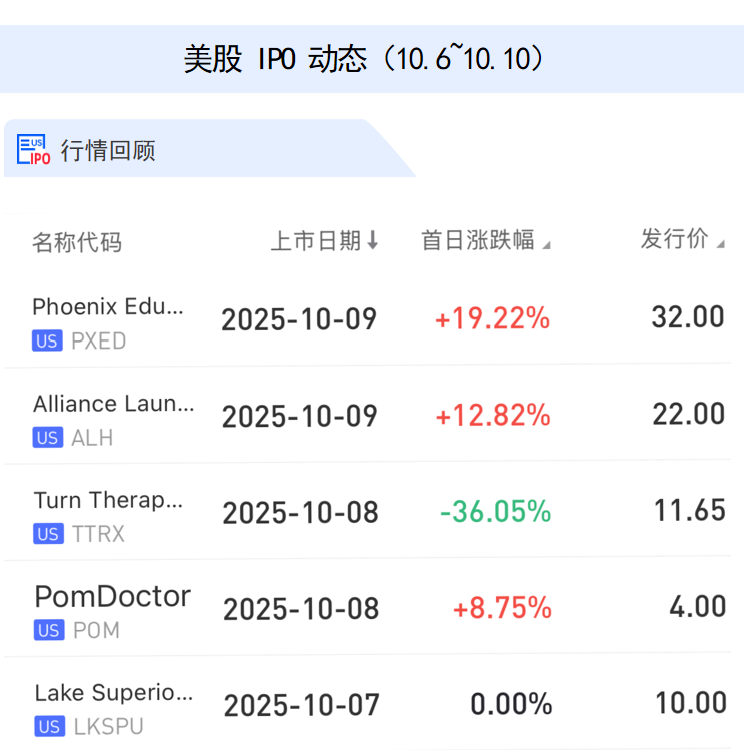
Task: Click the 名称代码 column header
Action: 77,242
